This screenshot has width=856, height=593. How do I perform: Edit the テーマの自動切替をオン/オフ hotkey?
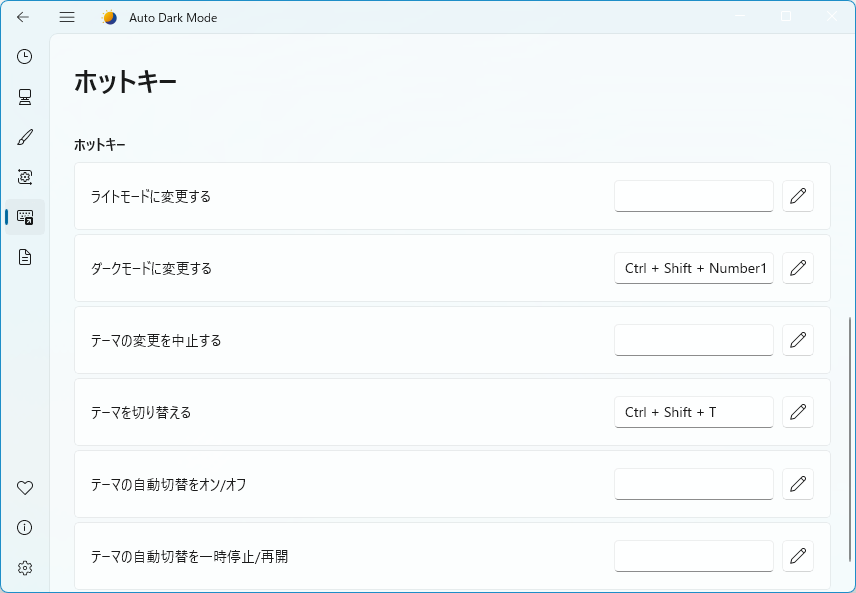pyautogui.click(x=797, y=484)
